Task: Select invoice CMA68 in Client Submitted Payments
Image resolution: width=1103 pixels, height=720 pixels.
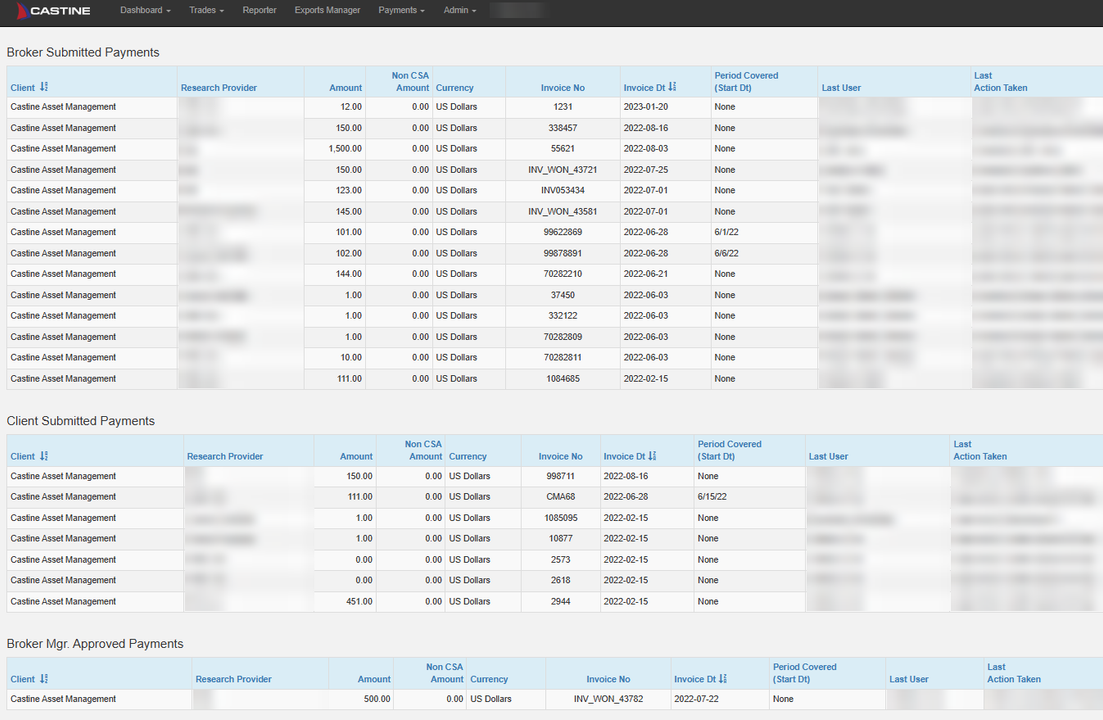Action: click(561, 497)
